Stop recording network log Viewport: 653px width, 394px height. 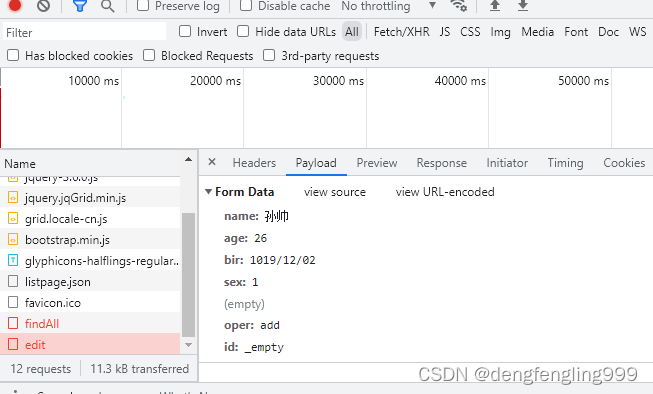click(15, 5)
